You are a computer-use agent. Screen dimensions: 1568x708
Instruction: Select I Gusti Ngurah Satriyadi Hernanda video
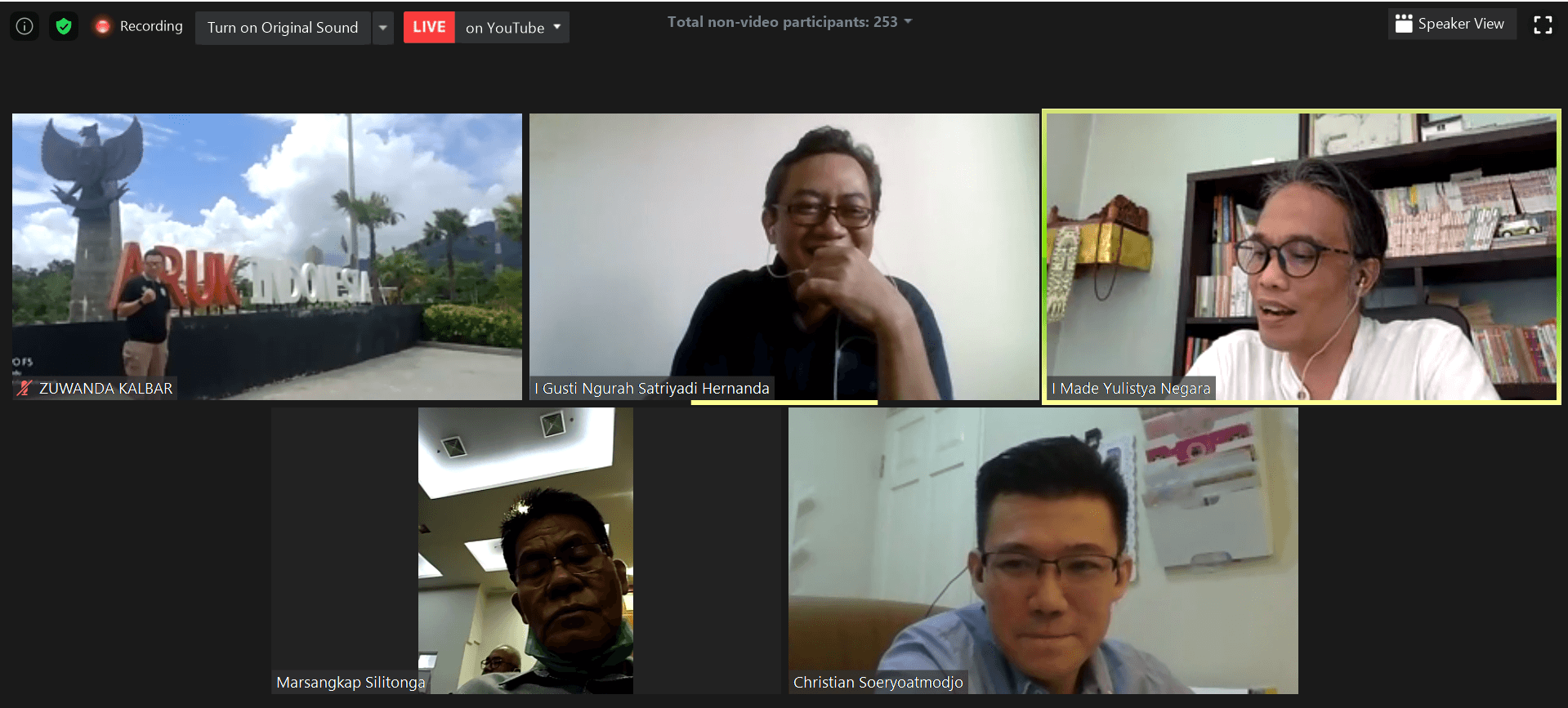click(783, 245)
